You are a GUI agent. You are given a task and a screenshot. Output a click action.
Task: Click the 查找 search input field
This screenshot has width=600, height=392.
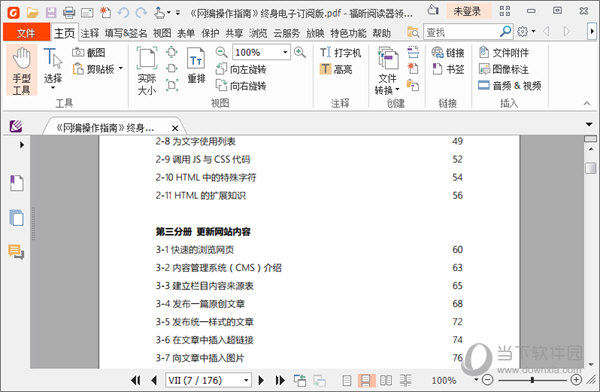tap(461, 32)
